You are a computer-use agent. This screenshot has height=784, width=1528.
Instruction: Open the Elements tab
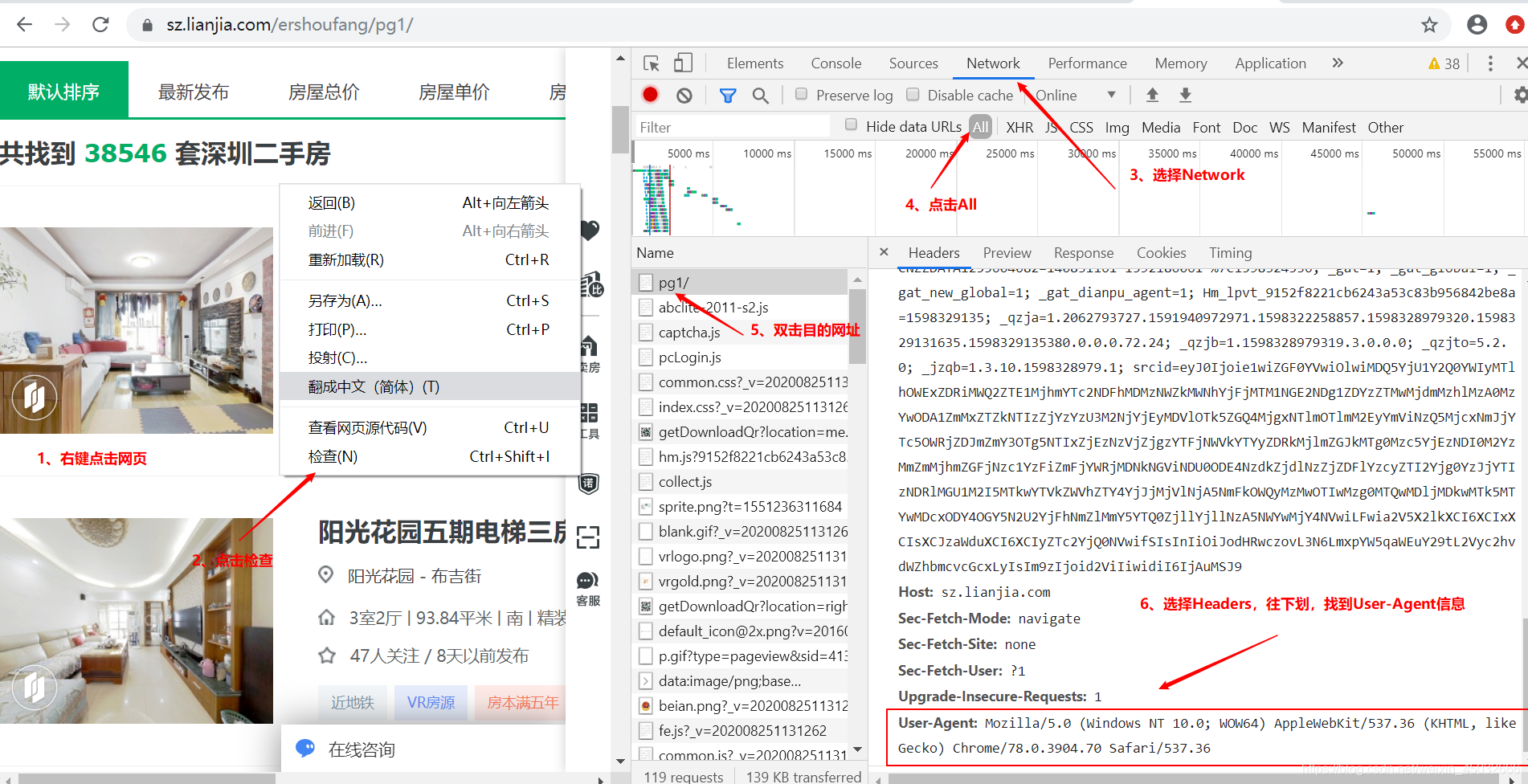point(755,63)
